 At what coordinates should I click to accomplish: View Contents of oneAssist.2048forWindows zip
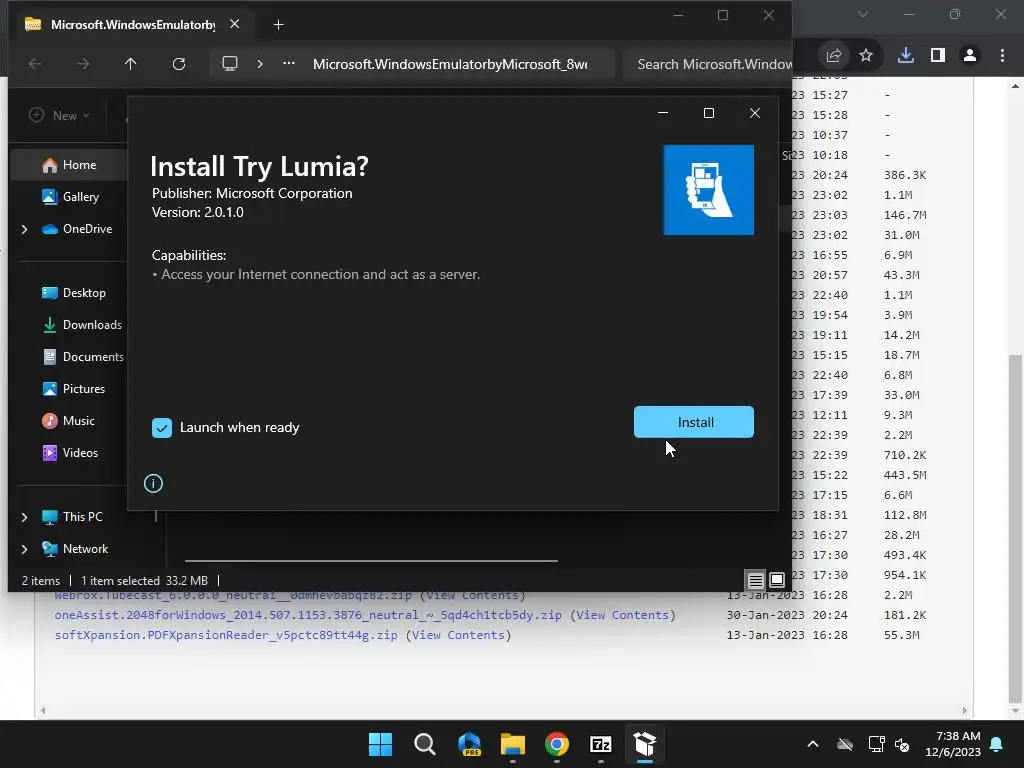point(622,615)
